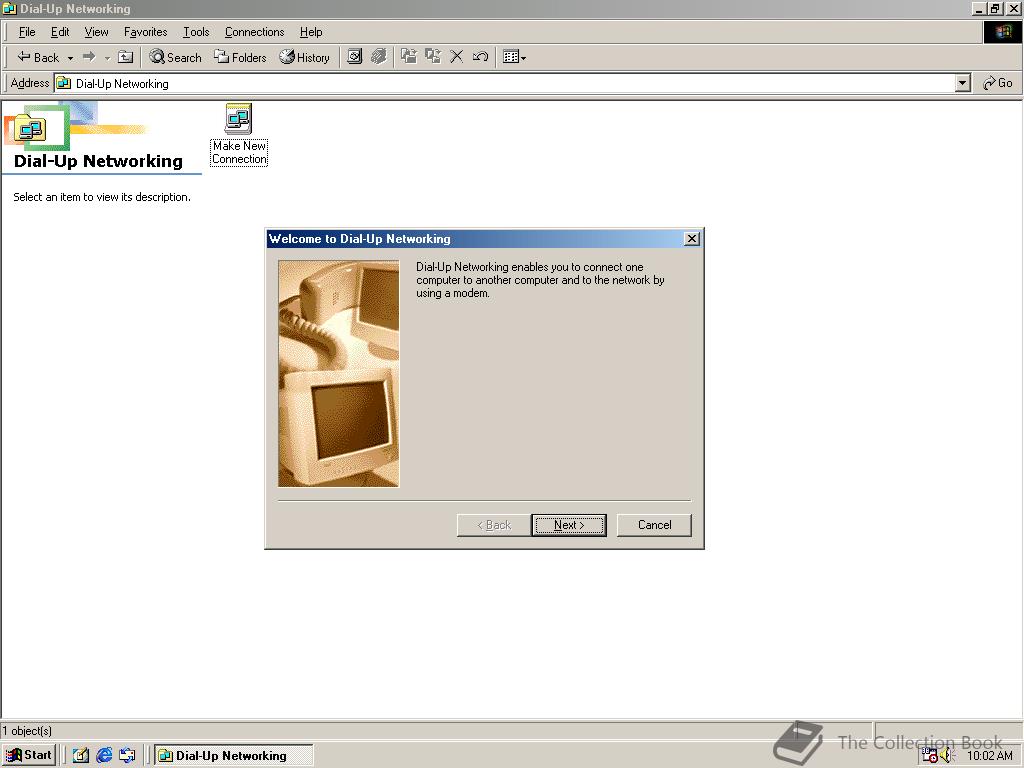Viewport: 1024px width, 768px height.
Task: Click the address bar folder icon
Action: pos(63,84)
